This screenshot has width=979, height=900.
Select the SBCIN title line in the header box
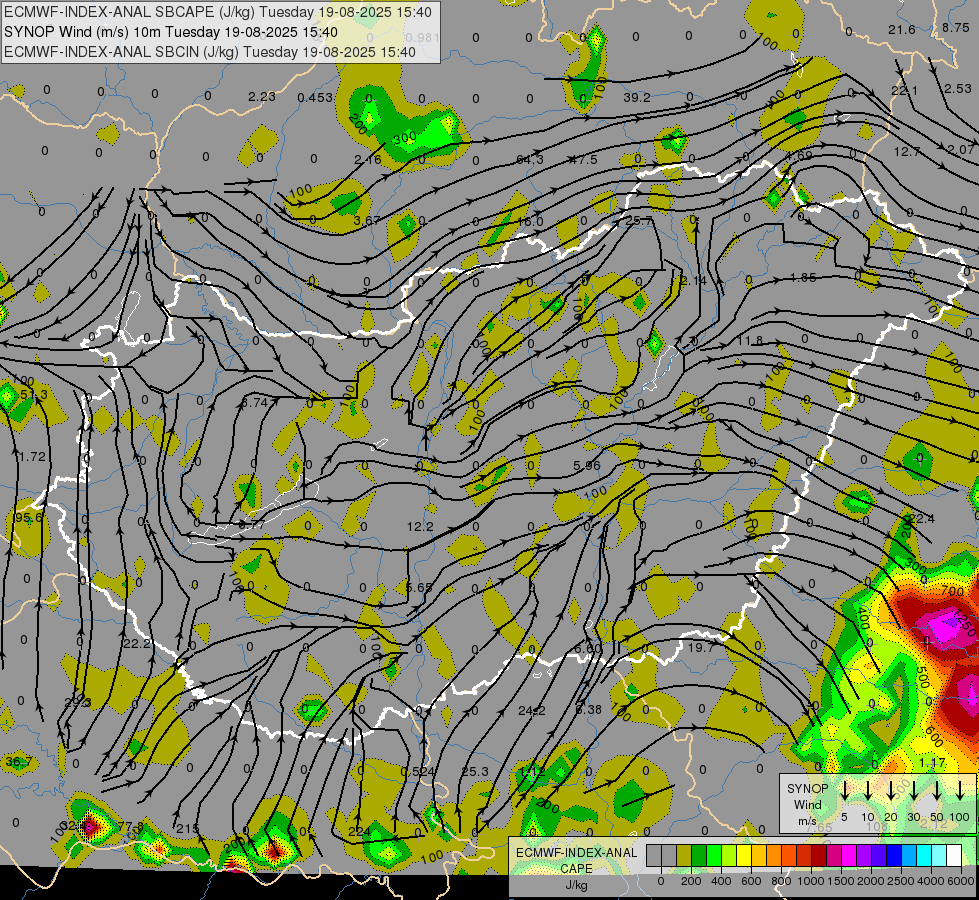(209, 52)
